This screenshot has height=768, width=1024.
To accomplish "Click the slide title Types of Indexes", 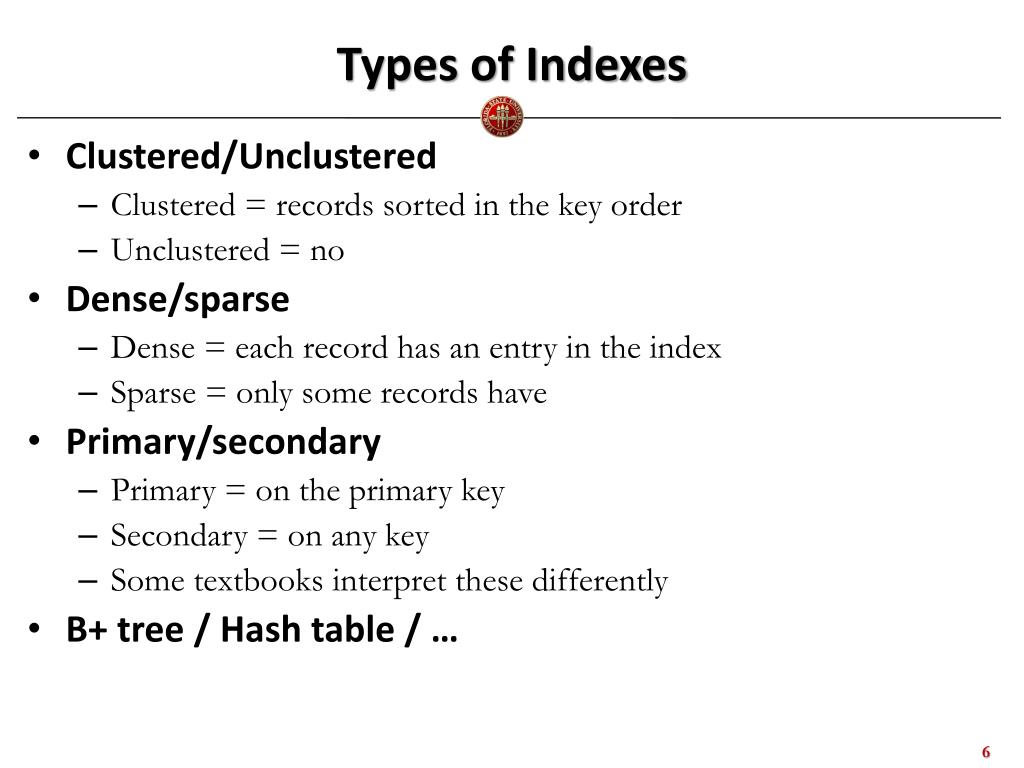I will (511, 66).
